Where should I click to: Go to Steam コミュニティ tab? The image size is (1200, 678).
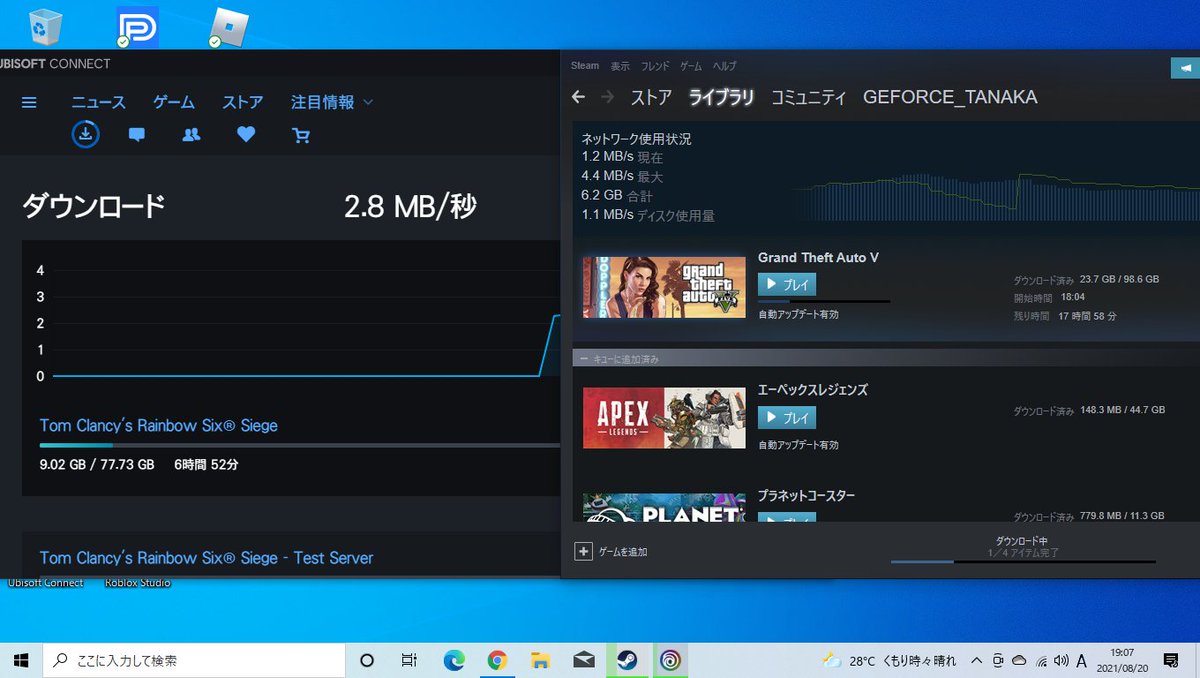pyautogui.click(x=808, y=97)
